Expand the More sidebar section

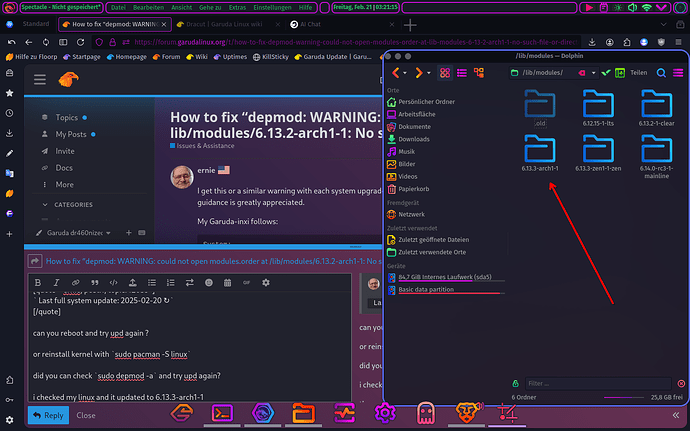[x=64, y=184]
